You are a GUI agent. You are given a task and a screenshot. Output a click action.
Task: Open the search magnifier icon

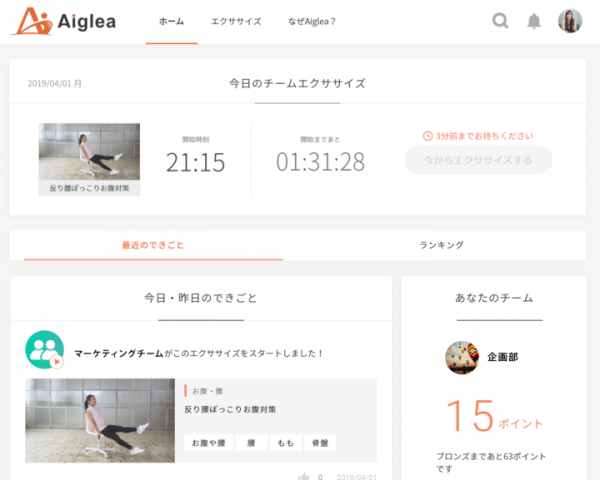coord(500,21)
